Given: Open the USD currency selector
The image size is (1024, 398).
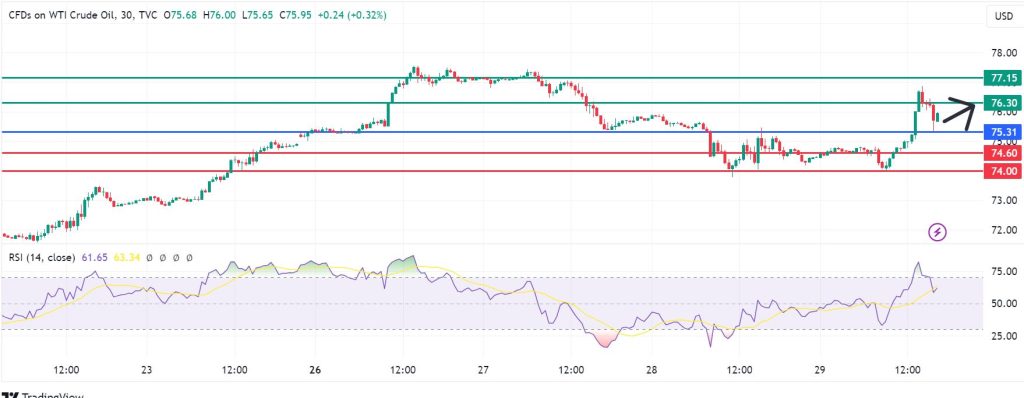Looking at the screenshot, I should pos(1003,16).
